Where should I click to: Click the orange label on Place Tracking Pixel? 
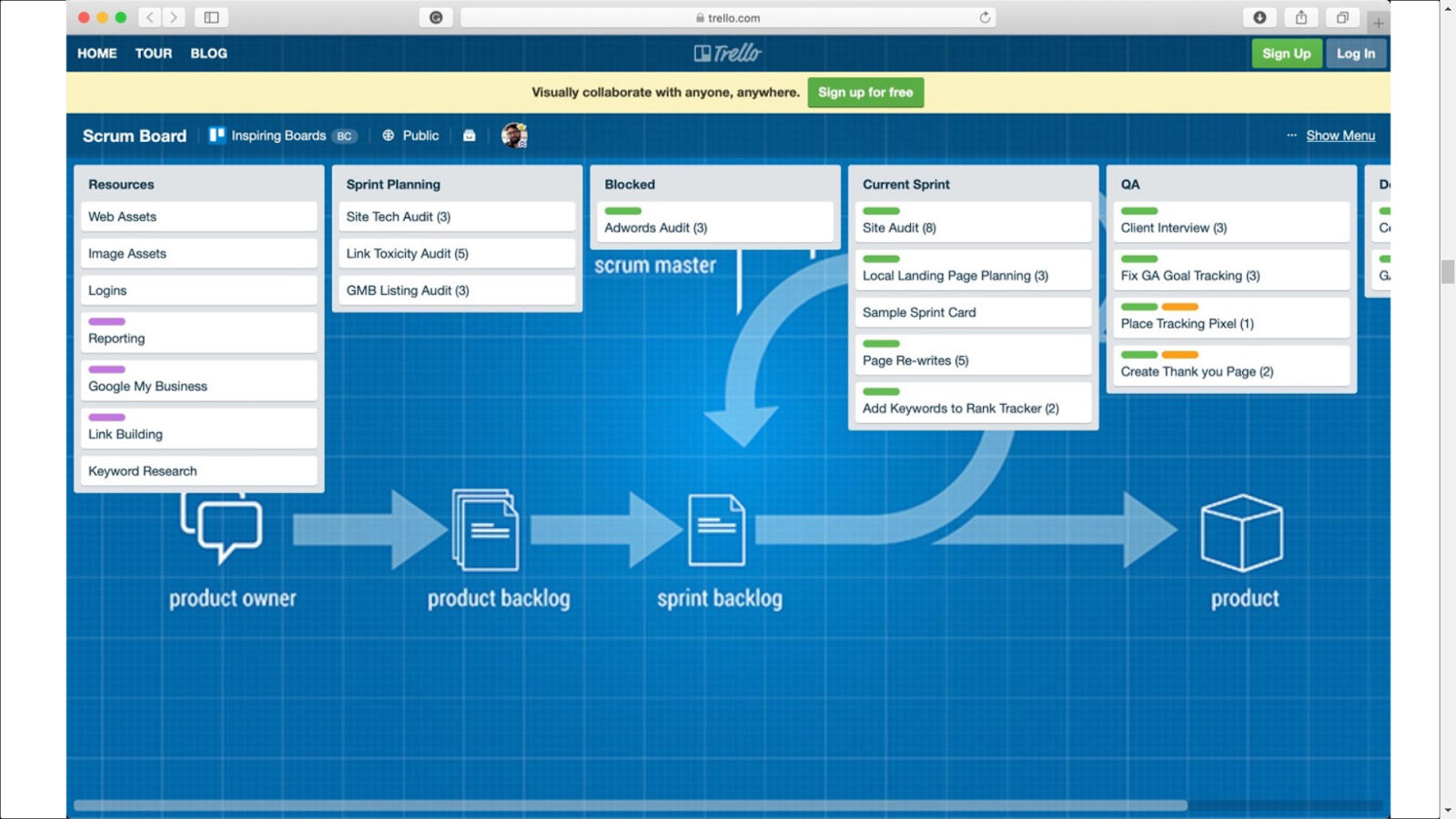point(1180,307)
